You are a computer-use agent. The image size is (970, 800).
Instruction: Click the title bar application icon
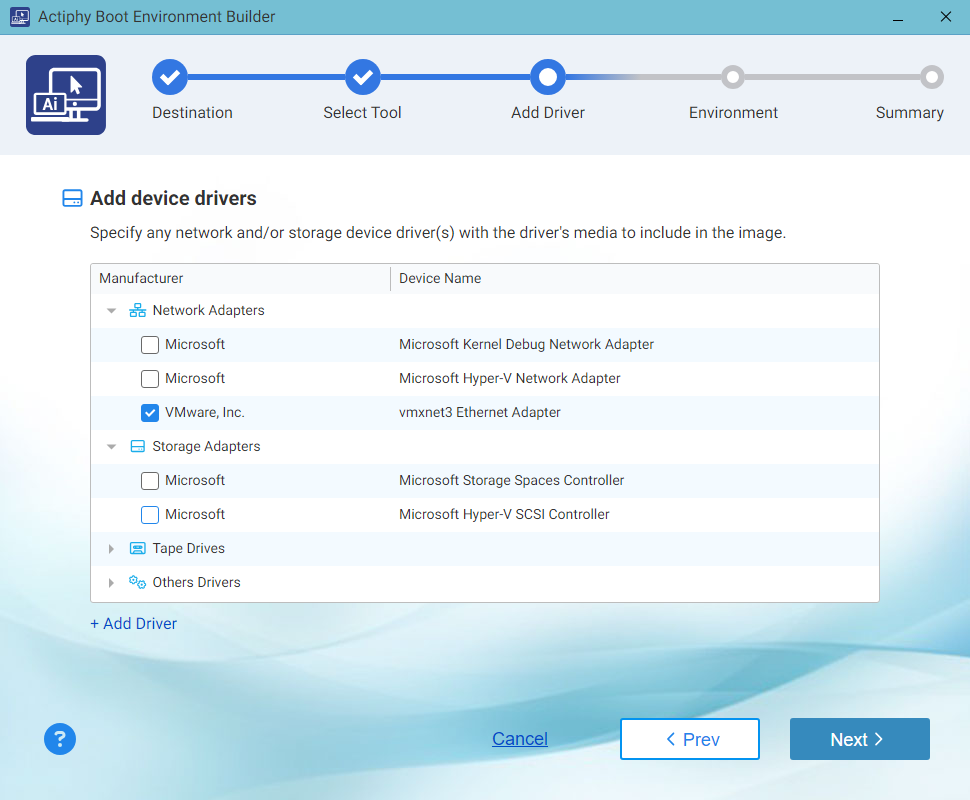20,17
